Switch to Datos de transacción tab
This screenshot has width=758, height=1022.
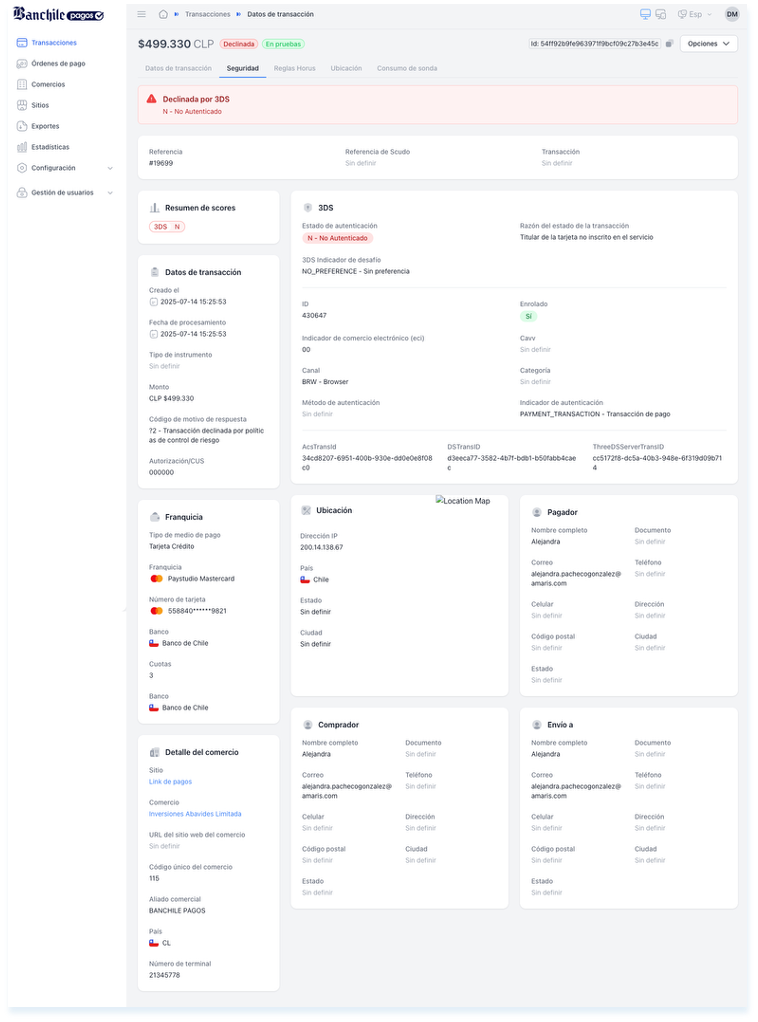coord(178,68)
